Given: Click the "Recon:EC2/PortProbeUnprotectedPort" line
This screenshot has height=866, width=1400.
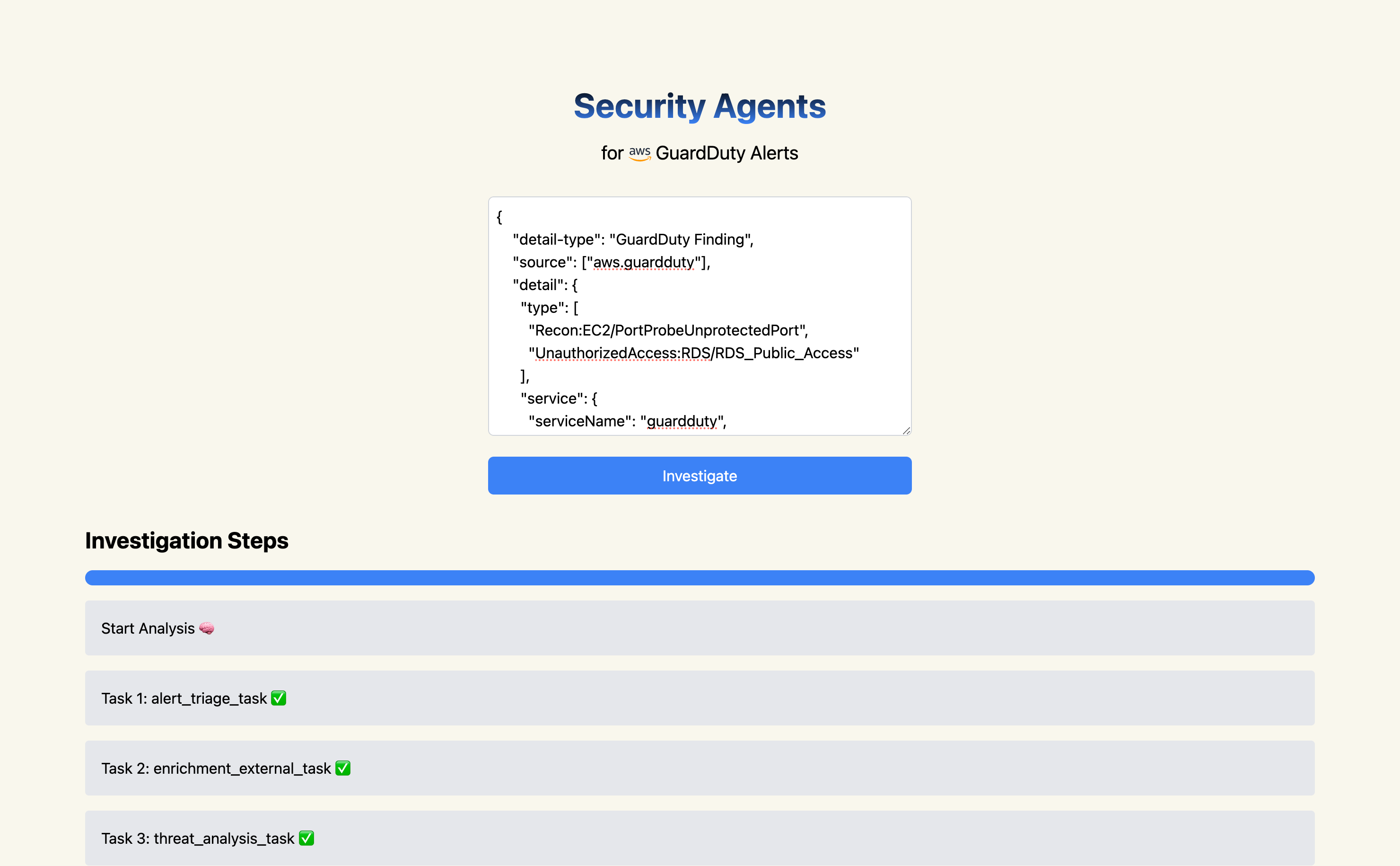Looking at the screenshot, I should click(x=667, y=330).
